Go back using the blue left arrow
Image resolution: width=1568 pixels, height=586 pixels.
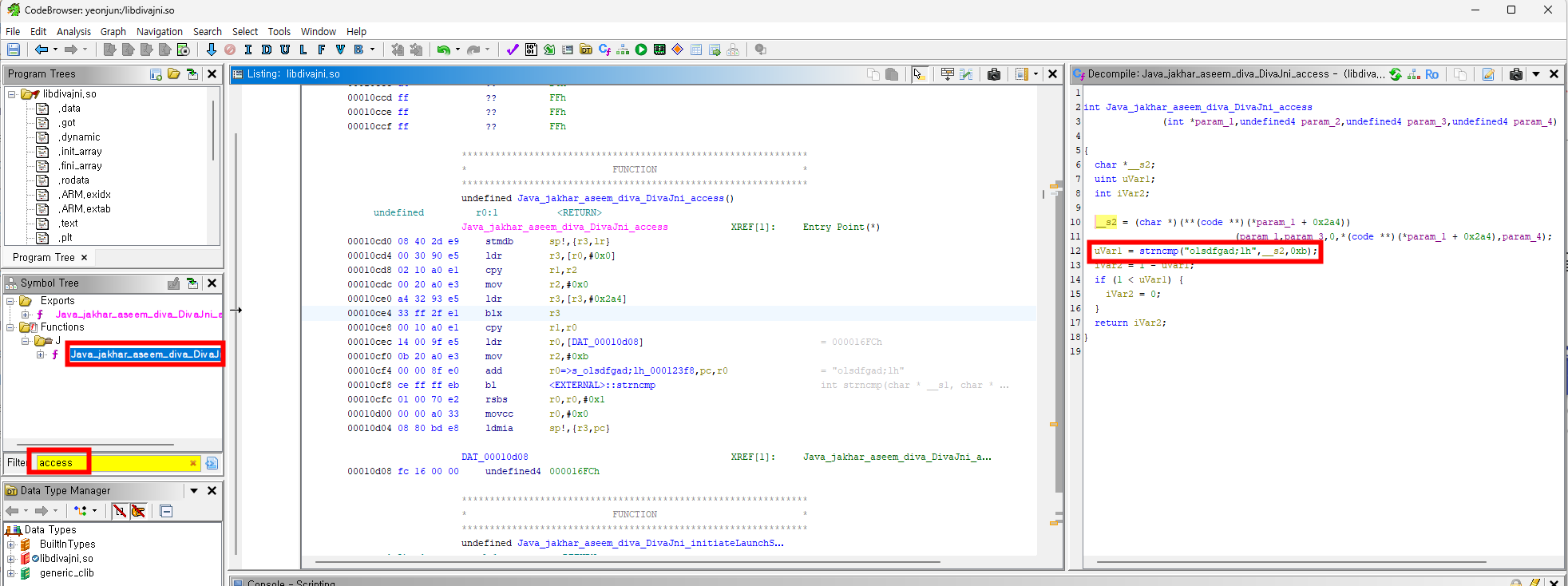pos(42,49)
